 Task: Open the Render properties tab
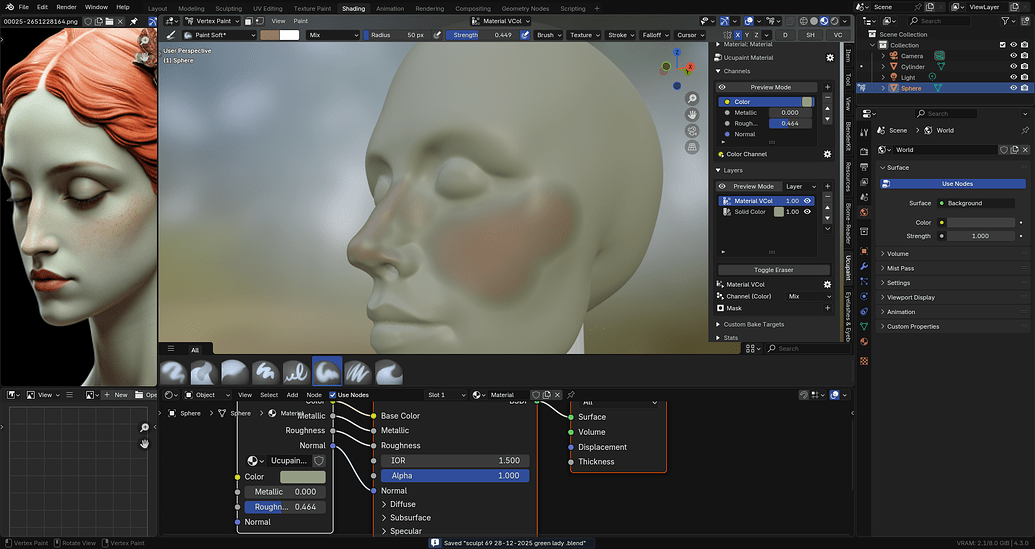tap(864, 152)
